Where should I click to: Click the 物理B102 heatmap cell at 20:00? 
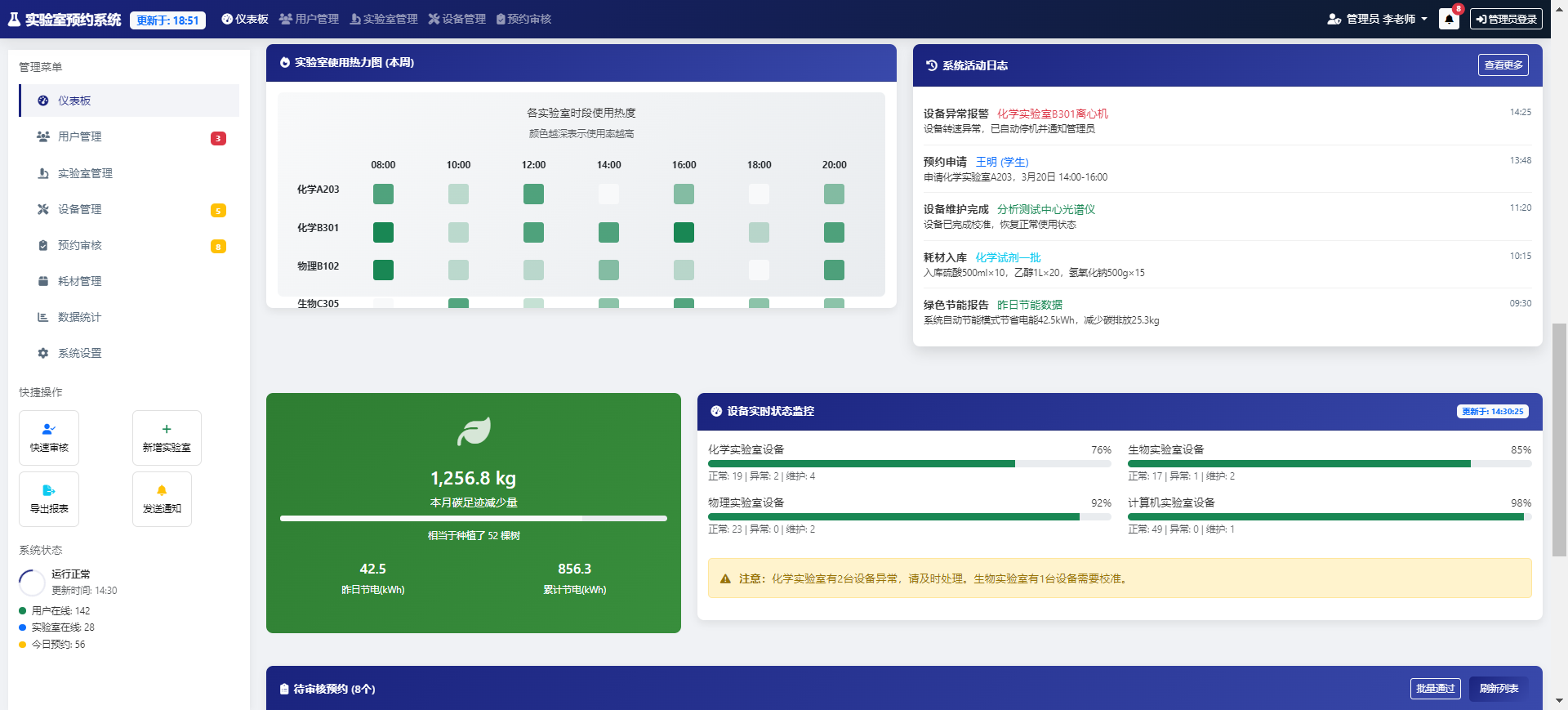(834, 270)
